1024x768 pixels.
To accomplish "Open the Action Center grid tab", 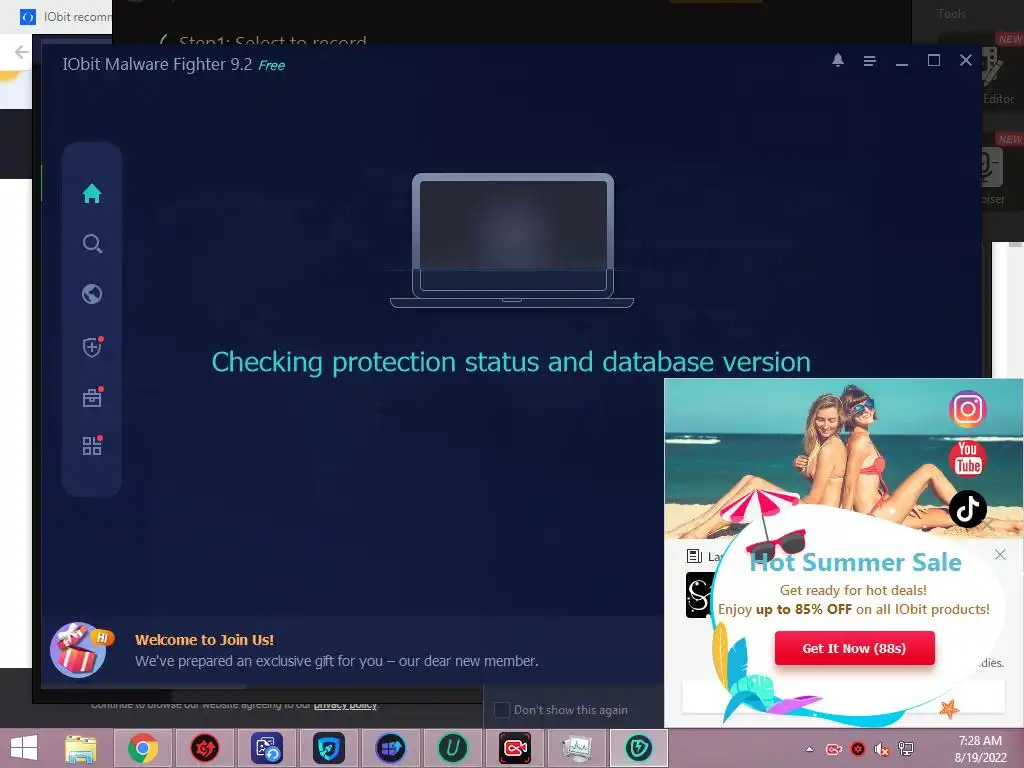I will pyautogui.click(x=92, y=446).
